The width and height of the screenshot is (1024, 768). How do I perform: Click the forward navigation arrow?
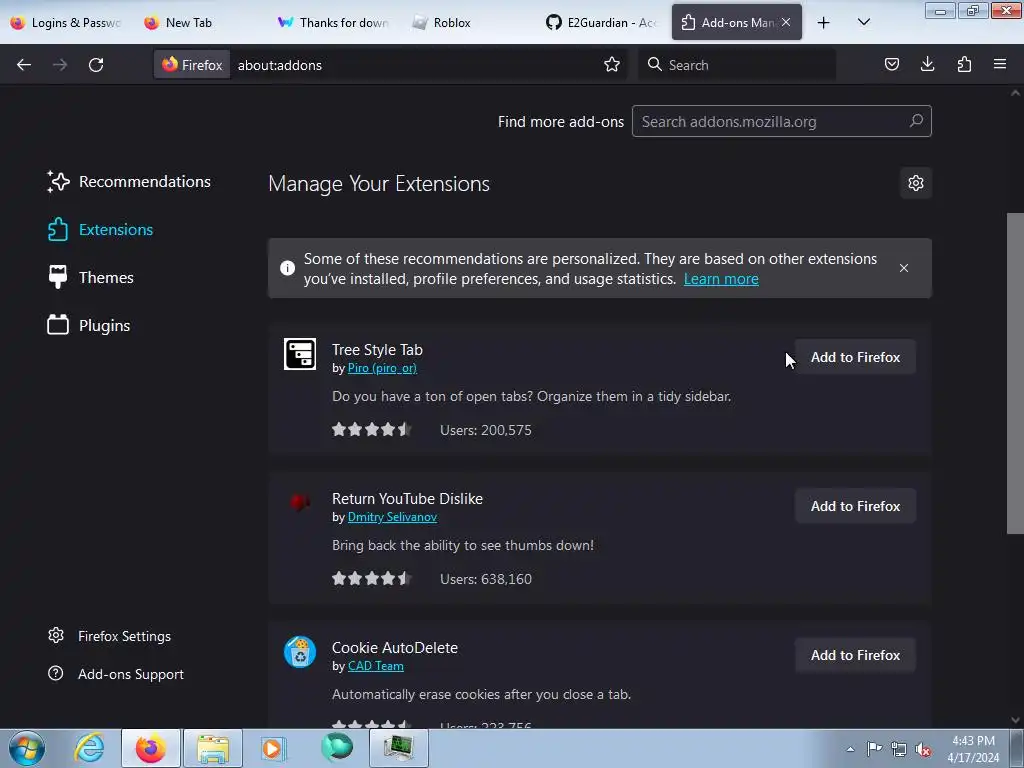(x=59, y=65)
